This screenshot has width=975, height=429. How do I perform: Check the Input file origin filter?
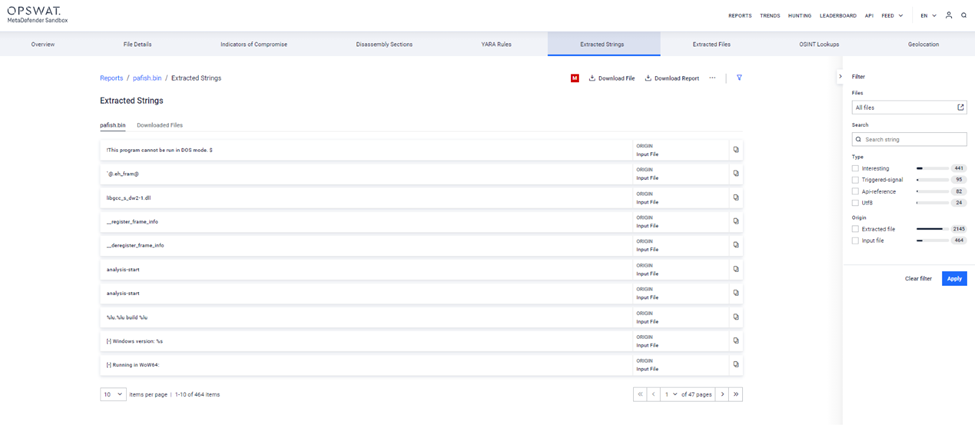856,240
